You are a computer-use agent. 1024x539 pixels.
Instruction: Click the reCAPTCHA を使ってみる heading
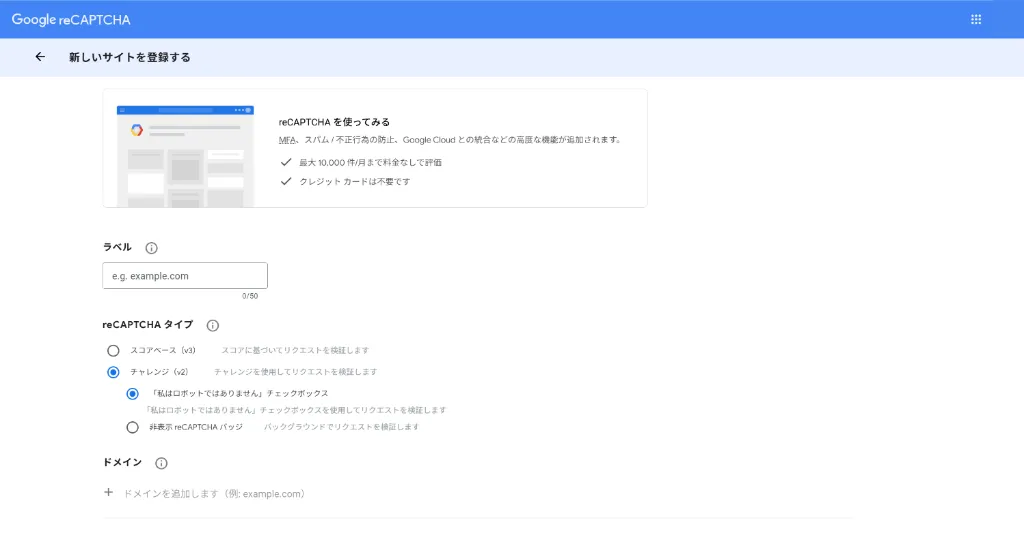[334, 122]
